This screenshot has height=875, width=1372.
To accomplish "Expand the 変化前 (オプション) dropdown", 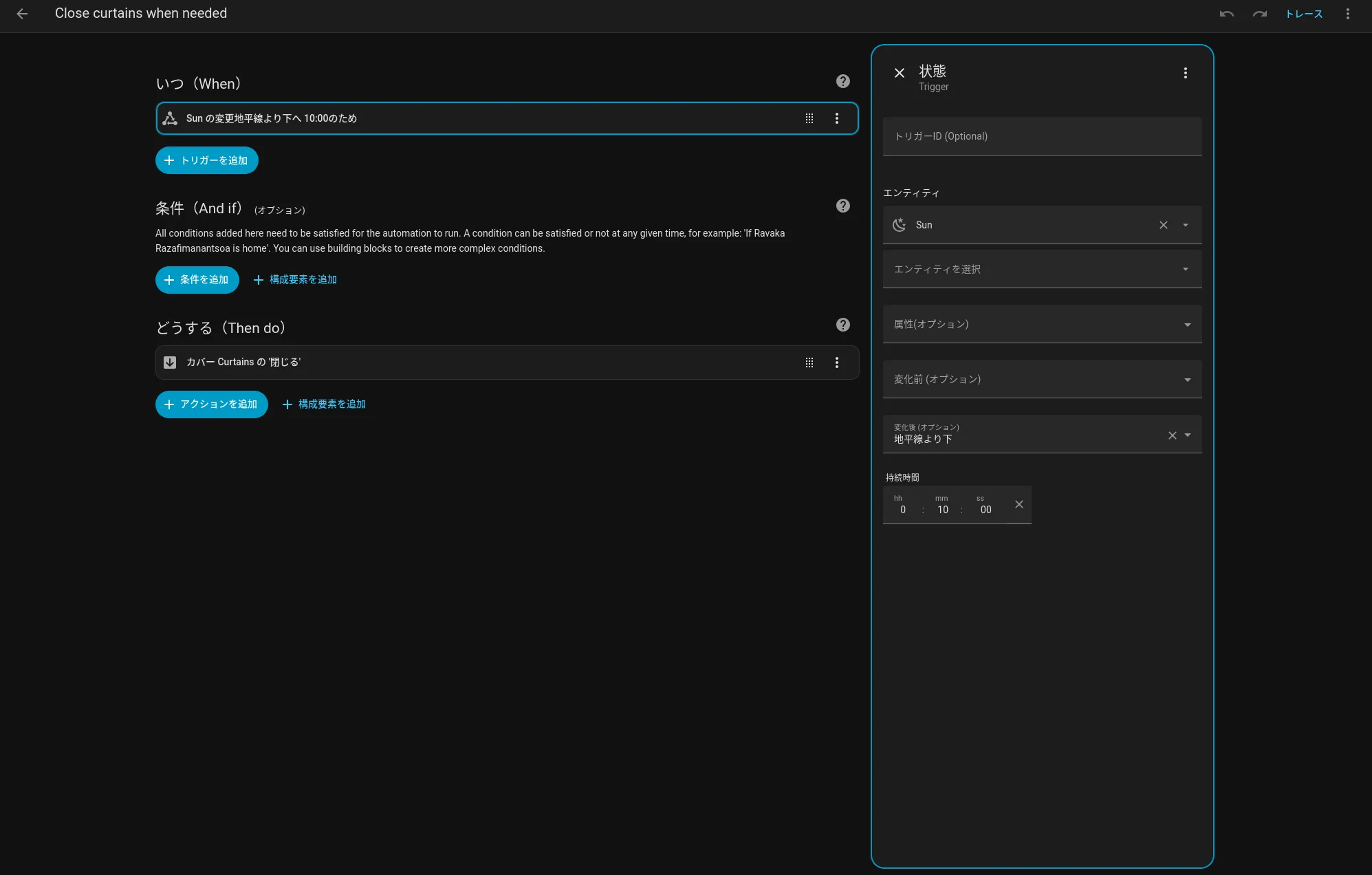I will point(1187,380).
